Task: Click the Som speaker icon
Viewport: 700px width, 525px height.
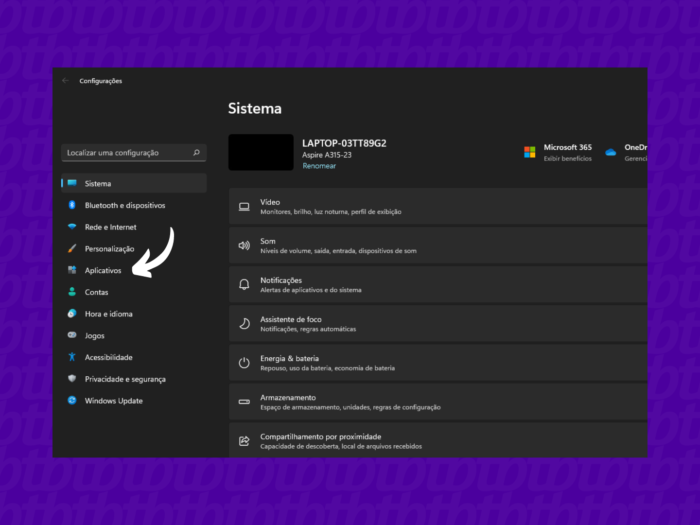Action: [x=244, y=246]
